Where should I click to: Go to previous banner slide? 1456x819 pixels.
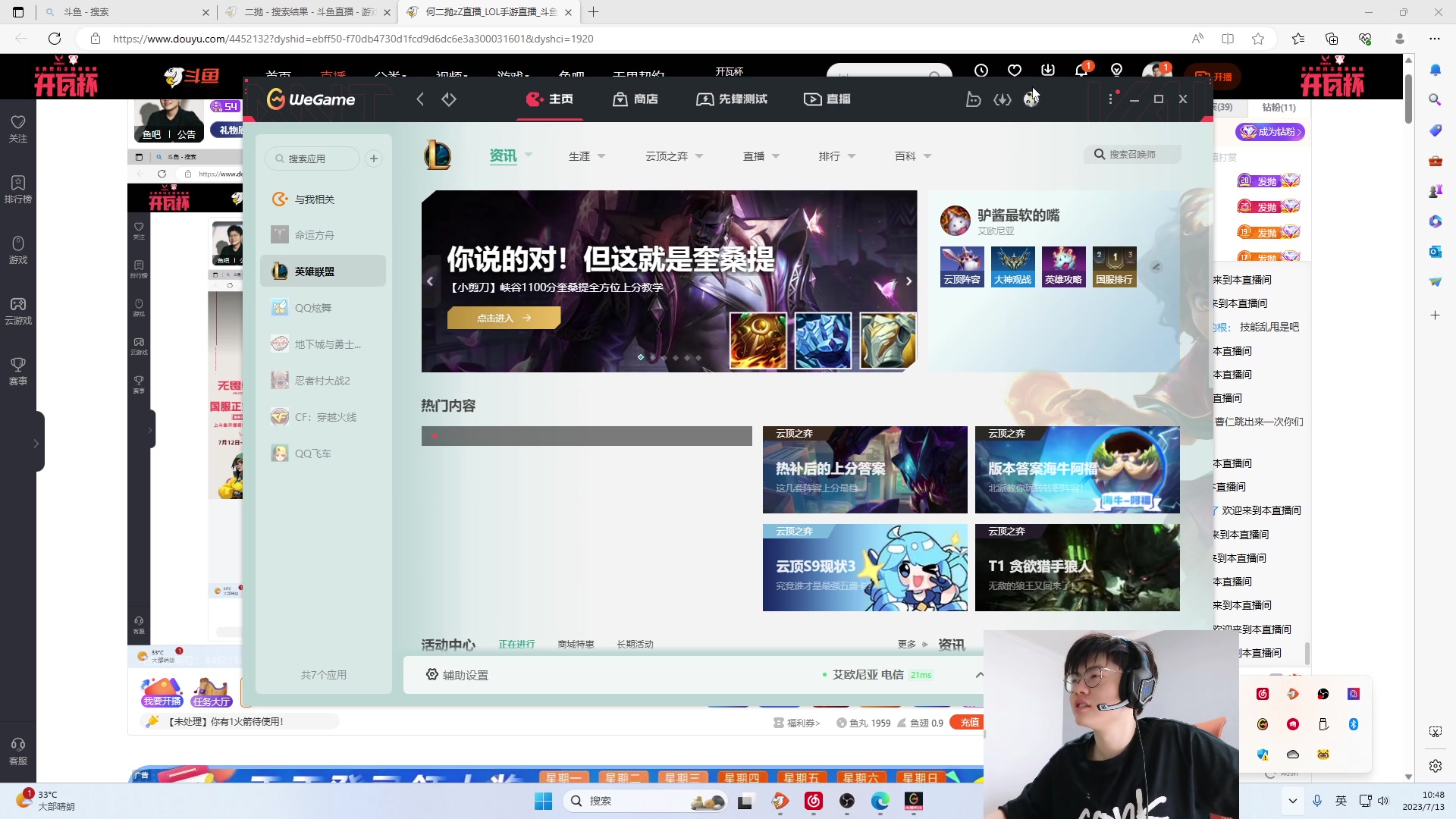tap(430, 281)
